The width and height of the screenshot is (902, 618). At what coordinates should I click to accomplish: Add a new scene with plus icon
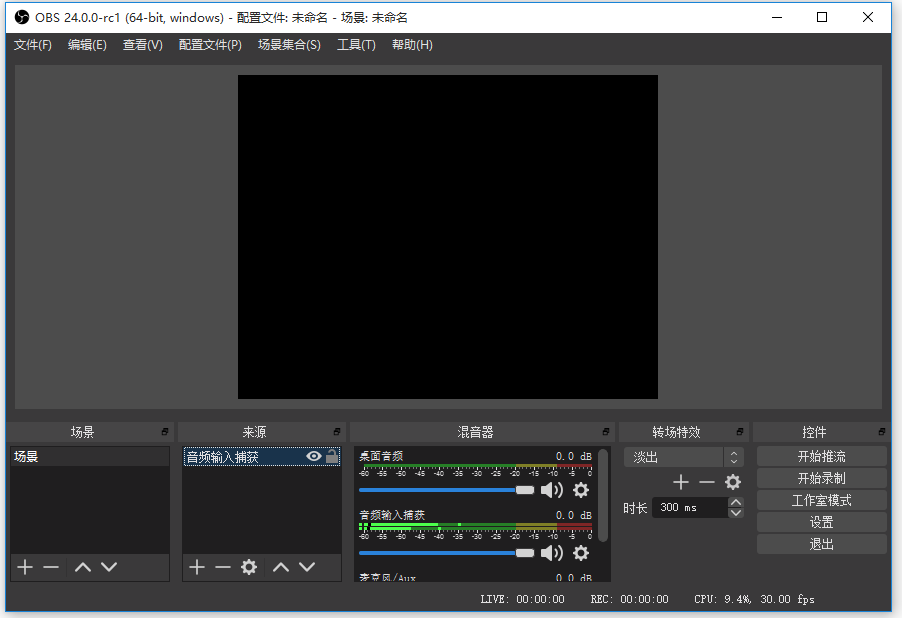point(25,567)
